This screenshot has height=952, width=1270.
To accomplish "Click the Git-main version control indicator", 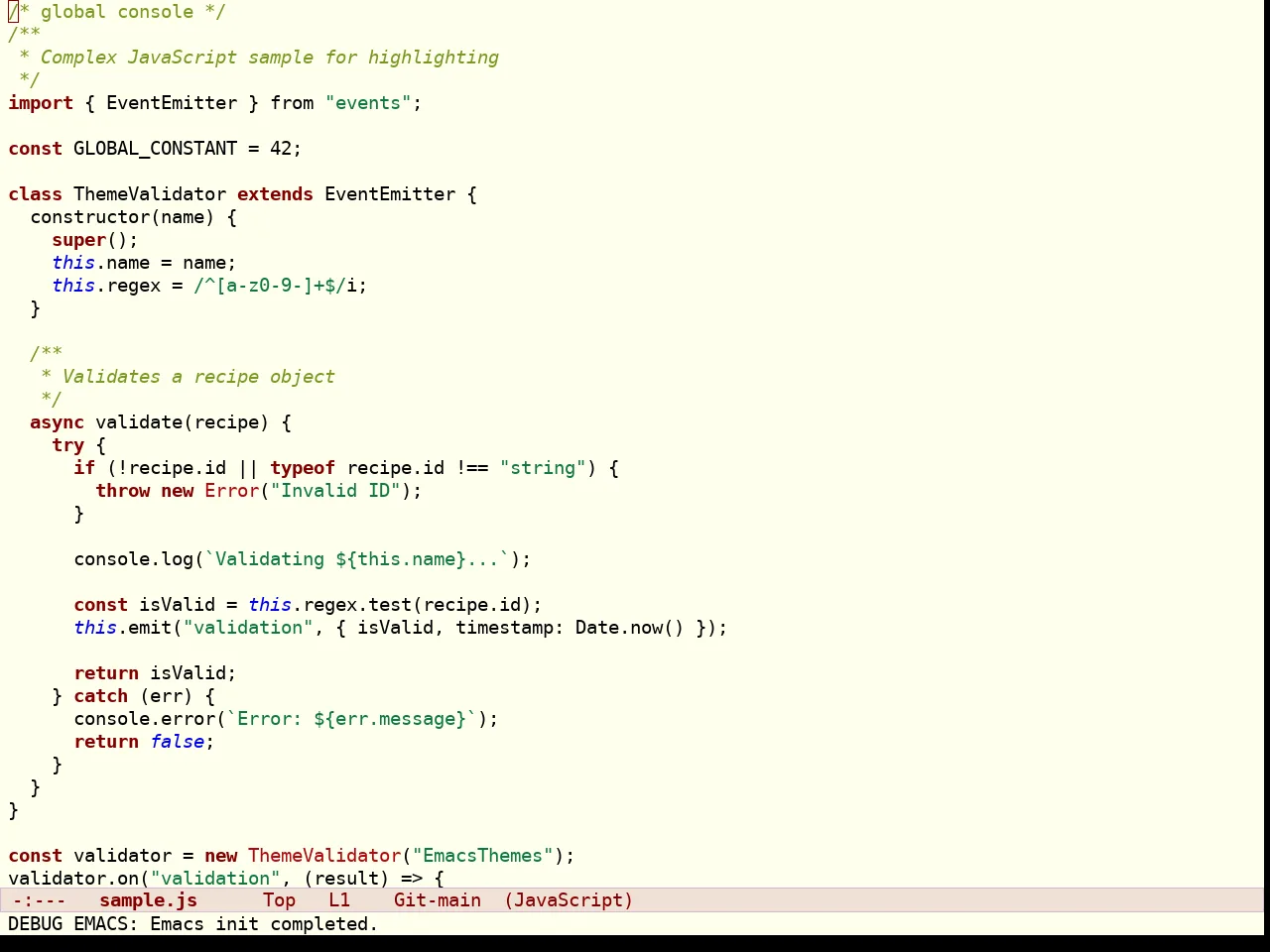I will click(438, 900).
